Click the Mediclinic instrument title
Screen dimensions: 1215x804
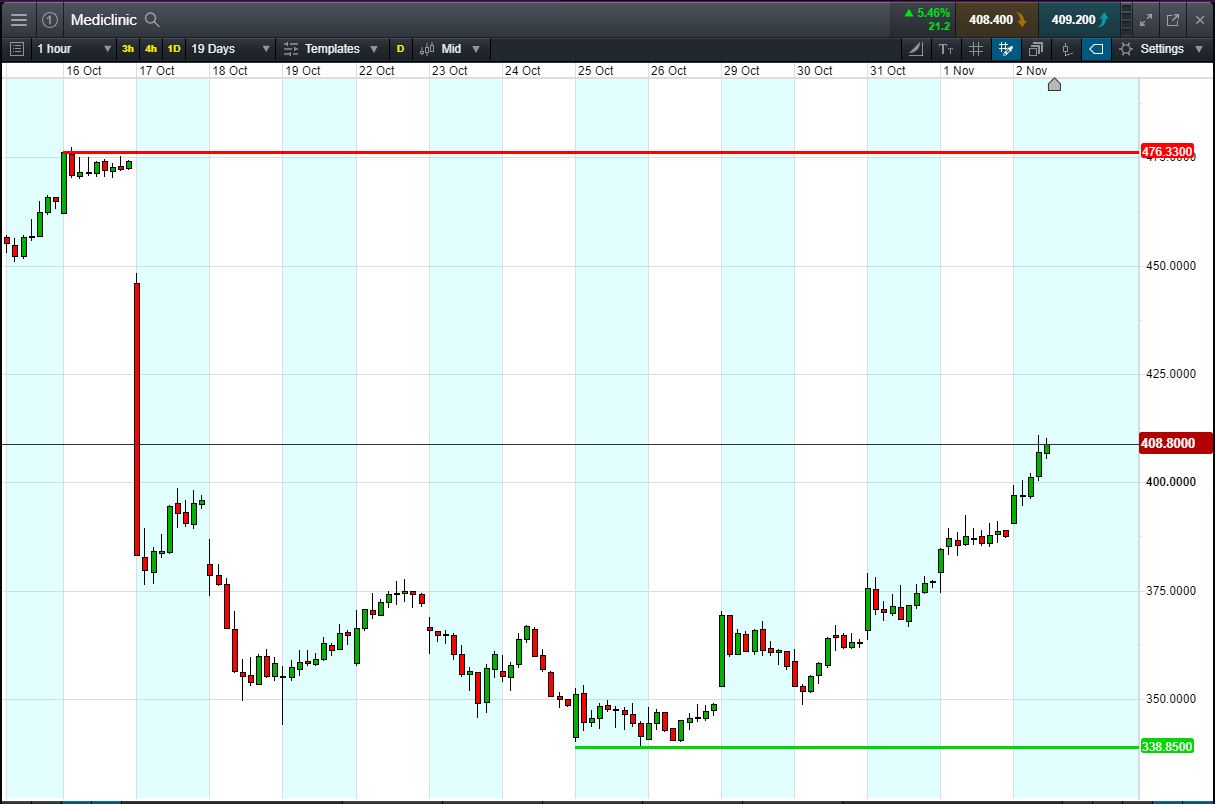pyautogui.click(x=105, y=19)
